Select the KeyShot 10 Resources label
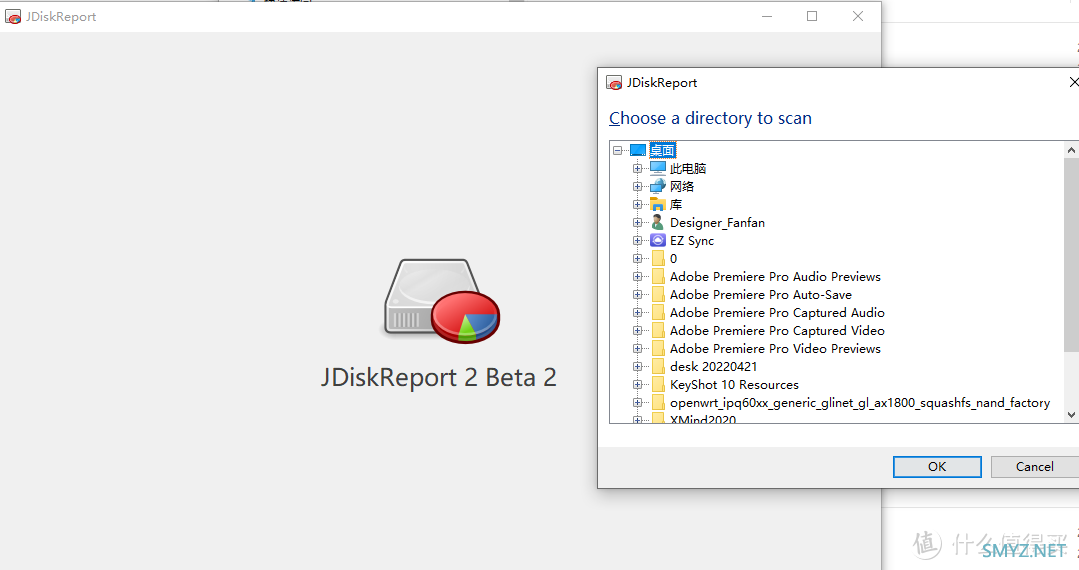 tap(734, 384)
